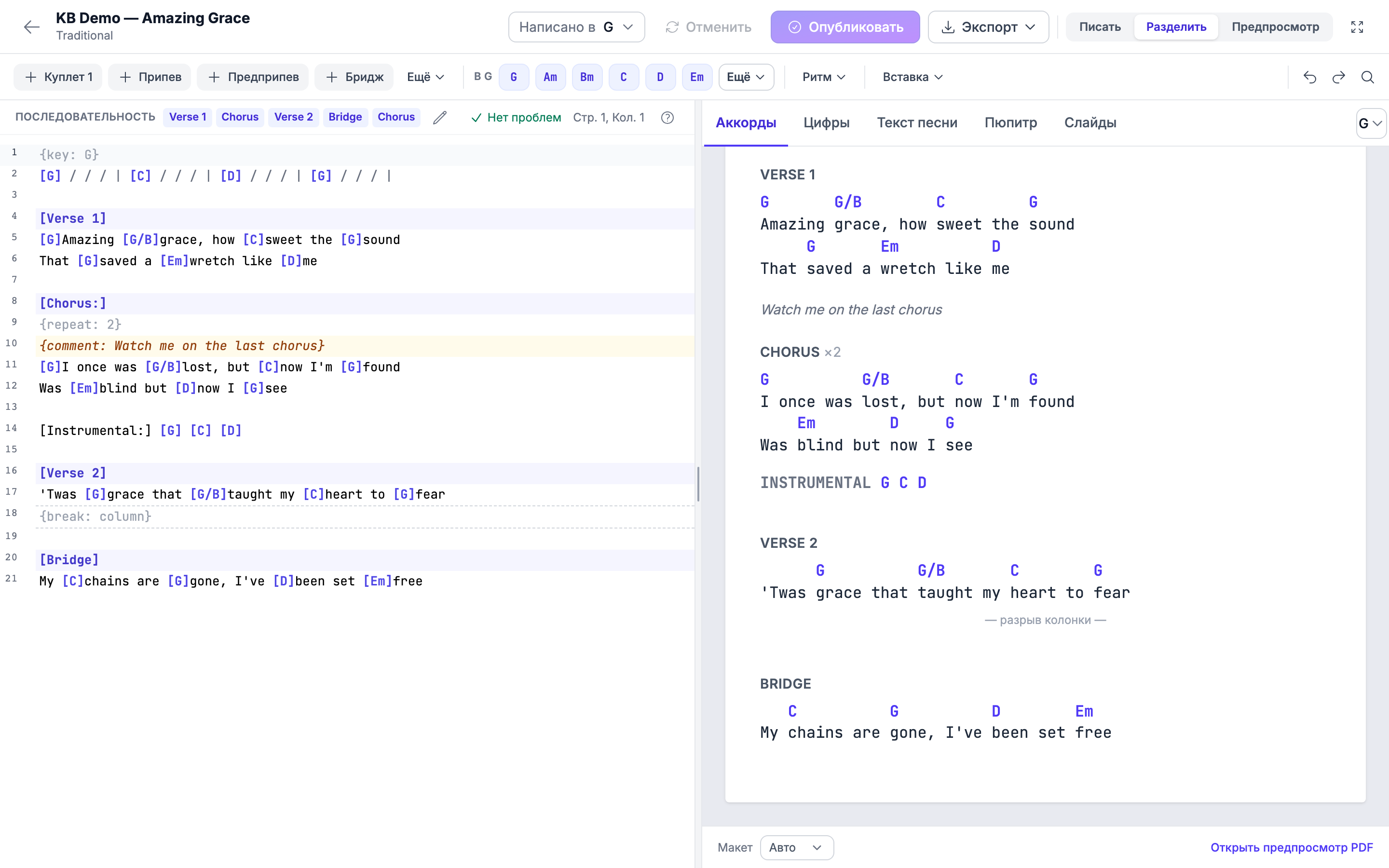Open the Ещё chords dropdown
Viewport: 1389px width, 868px height.
tap(746, 77)
